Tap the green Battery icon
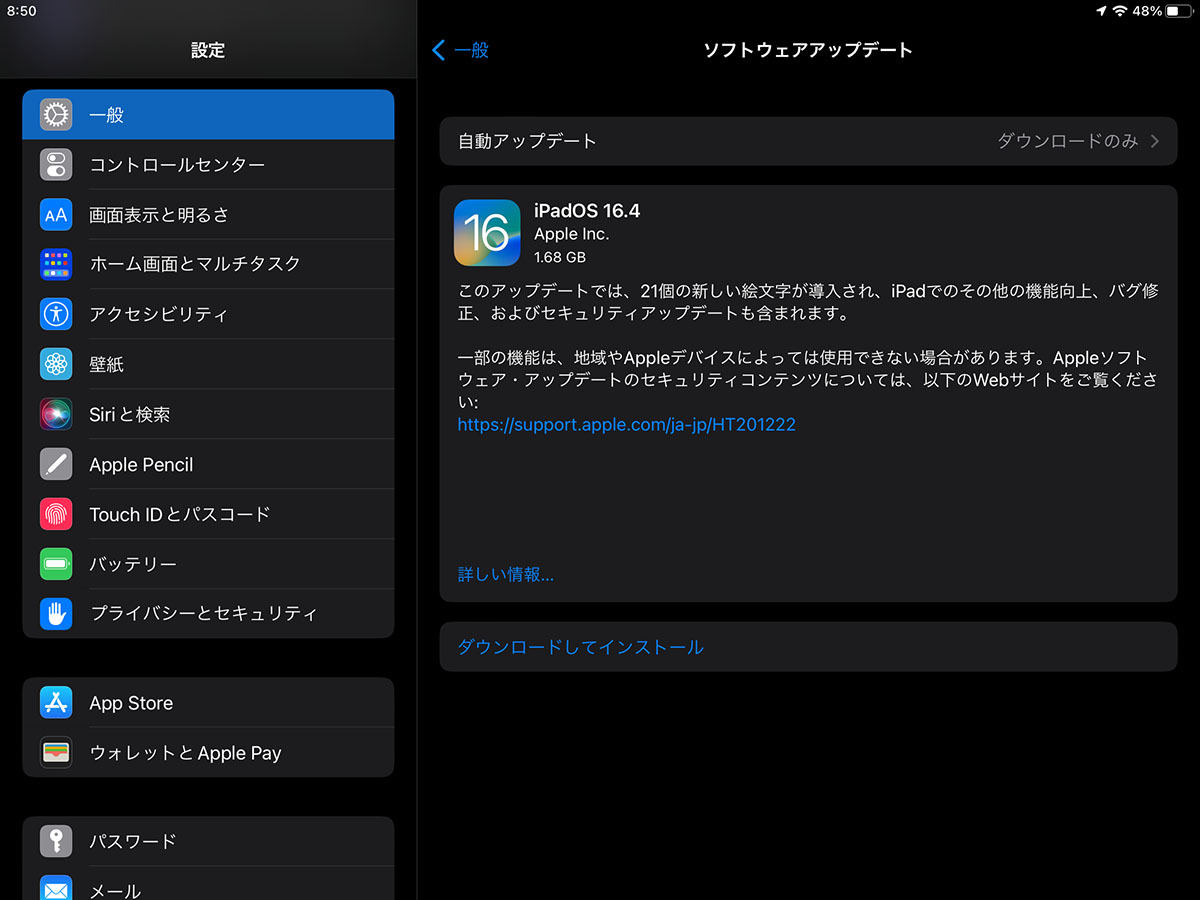 click(x=56, y=564)
